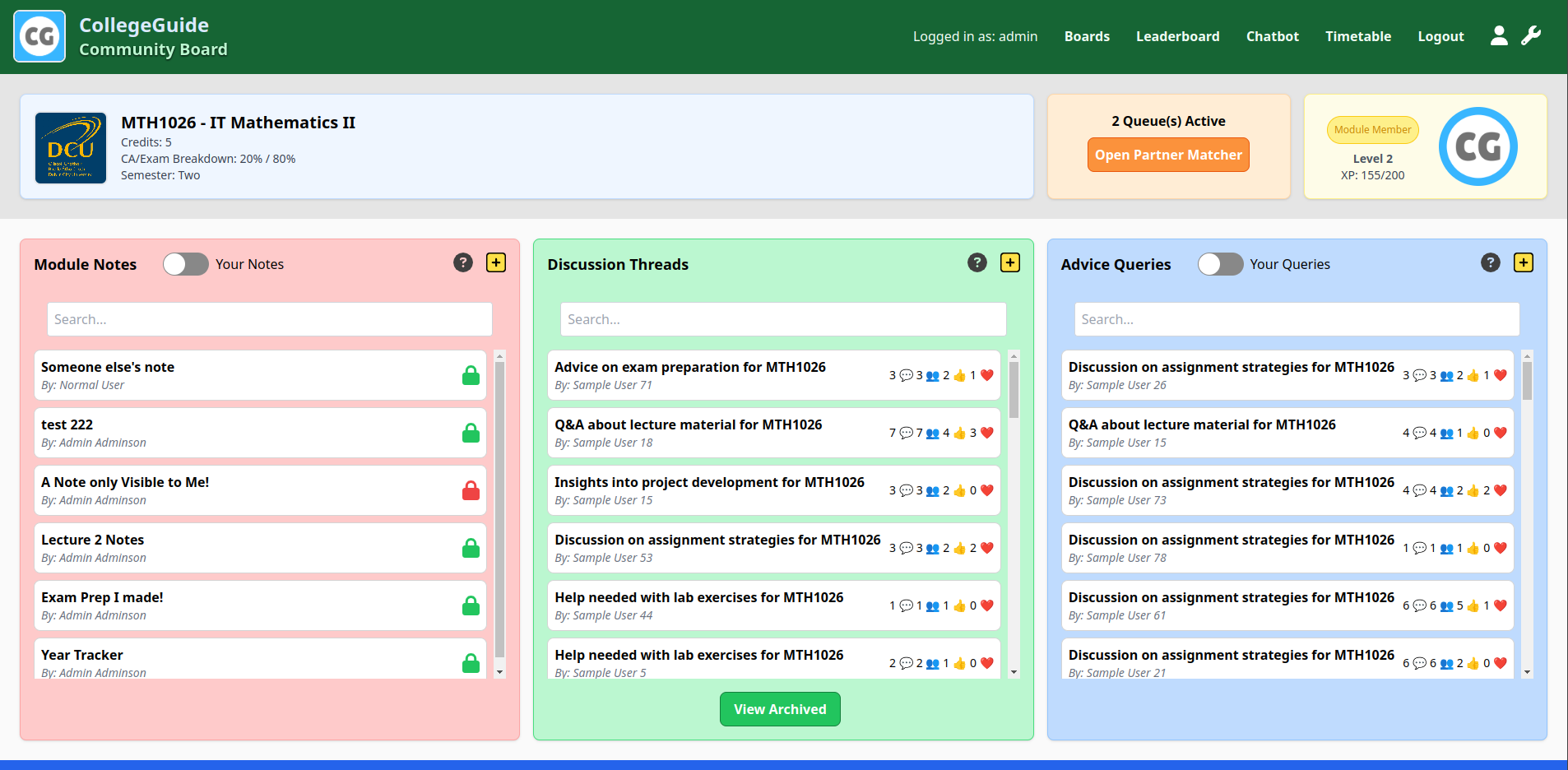Click heart icon on query by Sample User 26
This screenshot has width=1568, height=770.
coord(1501,375)
